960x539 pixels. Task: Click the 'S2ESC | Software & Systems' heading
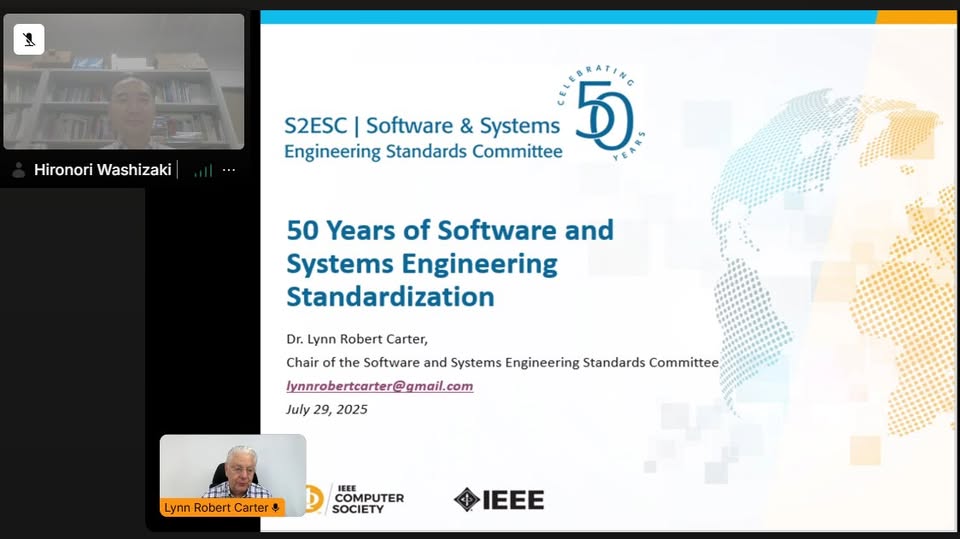tap(422, 126)
